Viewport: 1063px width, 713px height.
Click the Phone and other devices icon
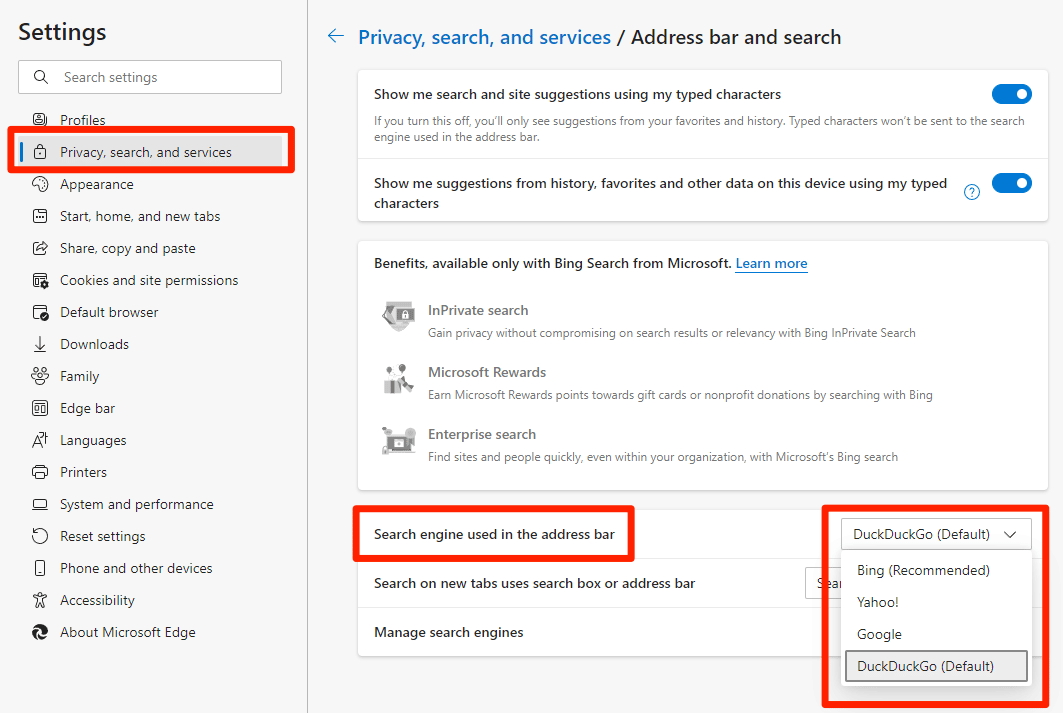pyautogui.click(x=40, y=568)
